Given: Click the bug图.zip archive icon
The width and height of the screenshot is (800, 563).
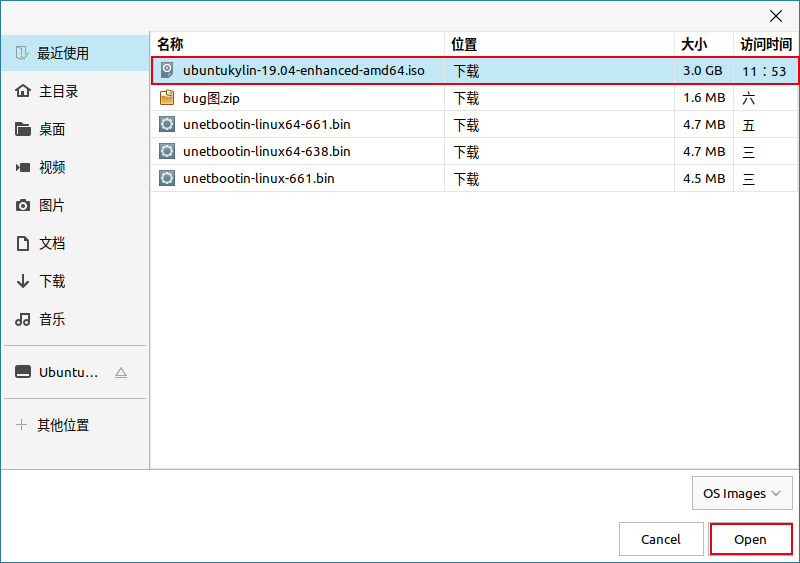Looking at the screenshot, I should [x=167, y=97].
